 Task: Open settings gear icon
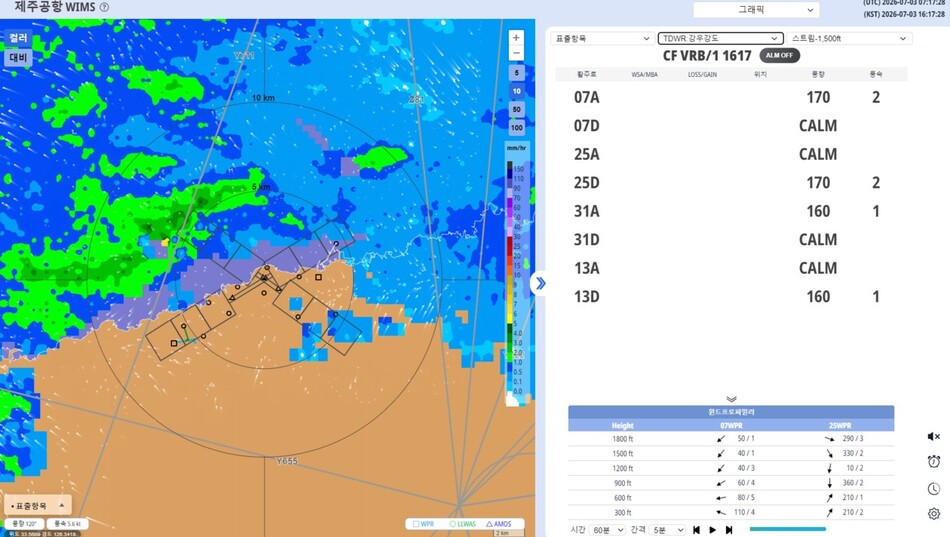tap(934, 514)
